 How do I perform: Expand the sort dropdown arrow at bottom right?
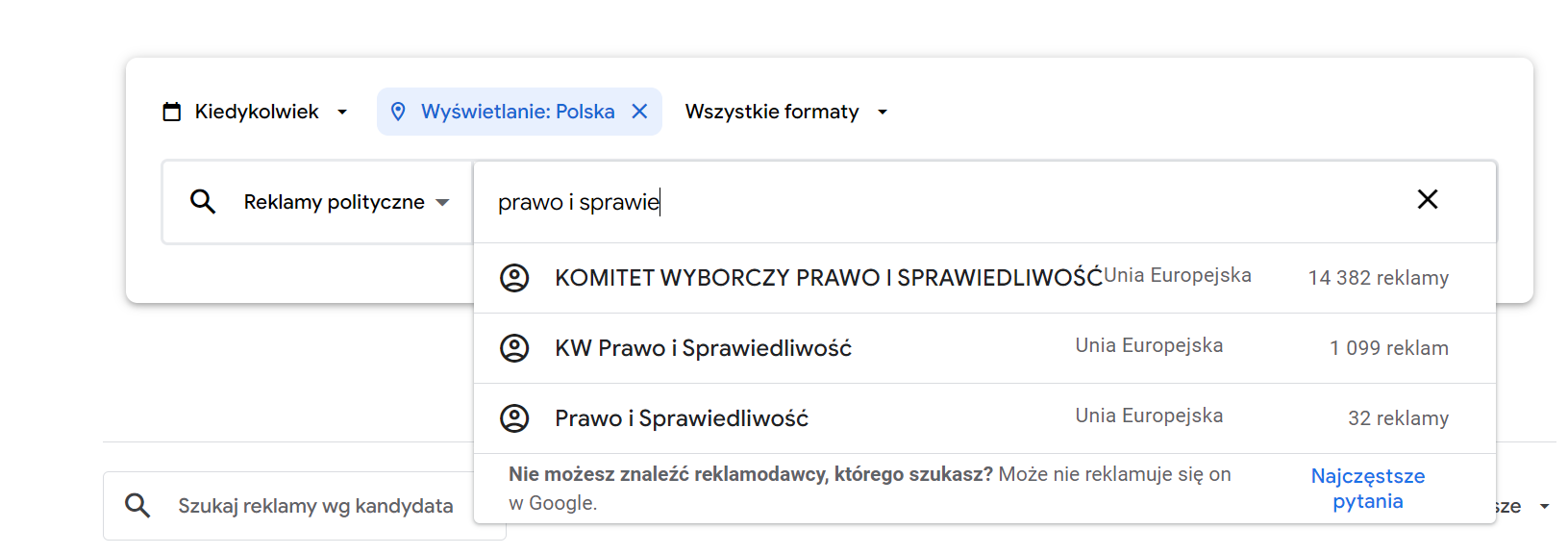click(1544, 507)
